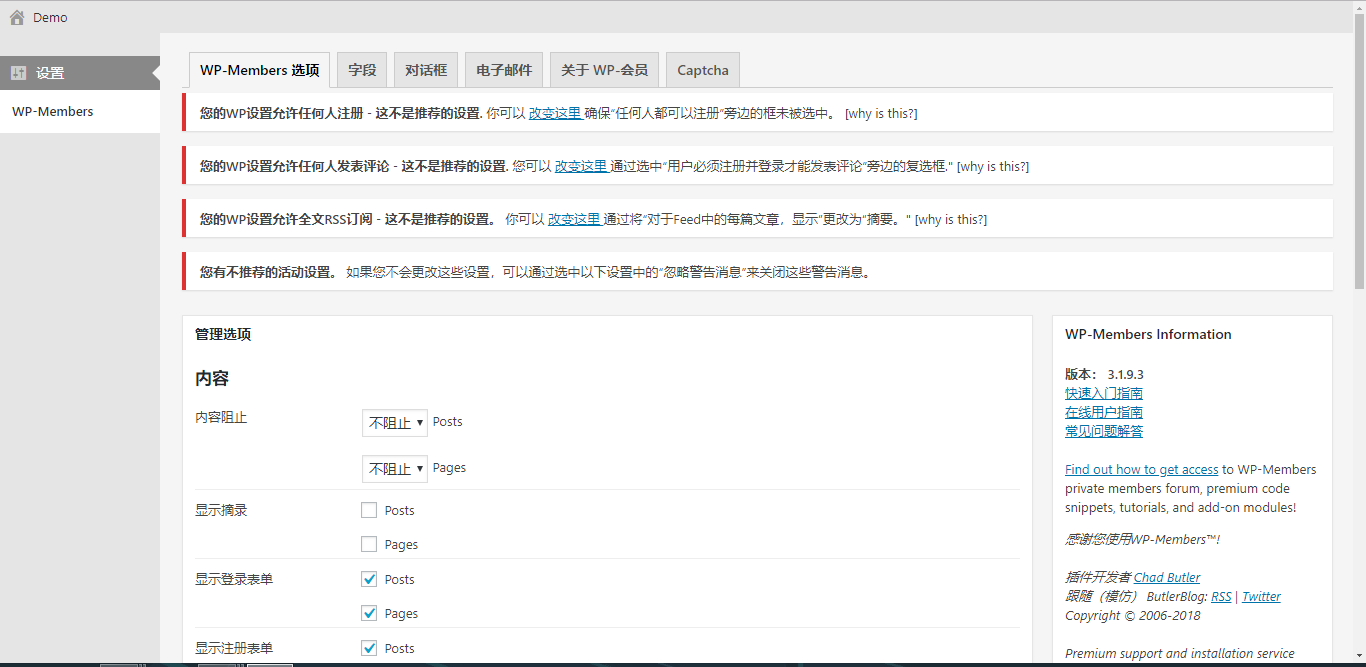The height and width of the screenshot is (667, 1366).
Task: Enable 显示摘录 for Pages
Action: [369, 544]
